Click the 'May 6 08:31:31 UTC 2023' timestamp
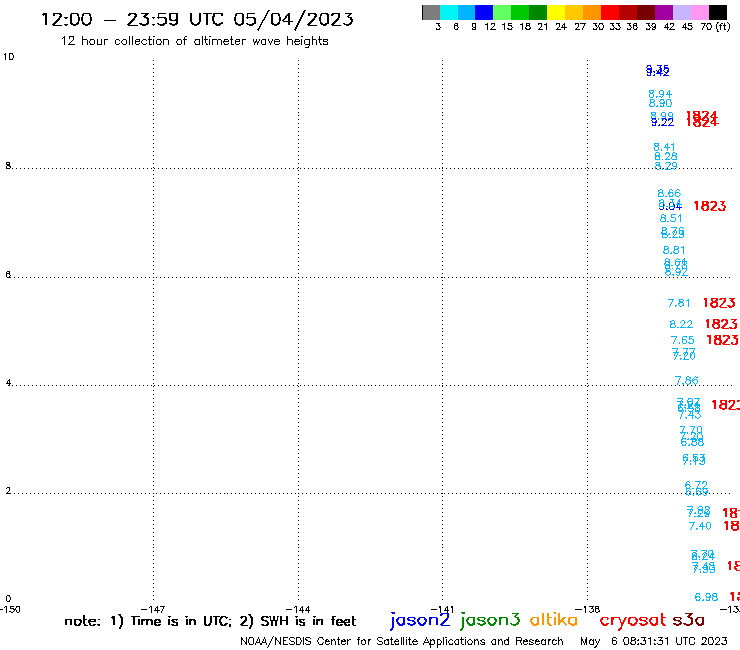This screenshot has width=740, height=650. pyautogui.click(x=654, y=641)
